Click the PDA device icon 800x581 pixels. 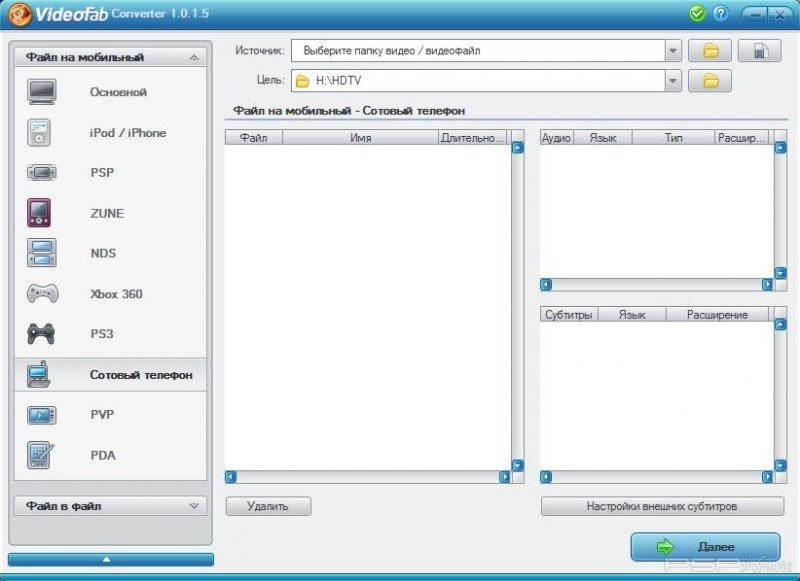[x=40, y=455]
